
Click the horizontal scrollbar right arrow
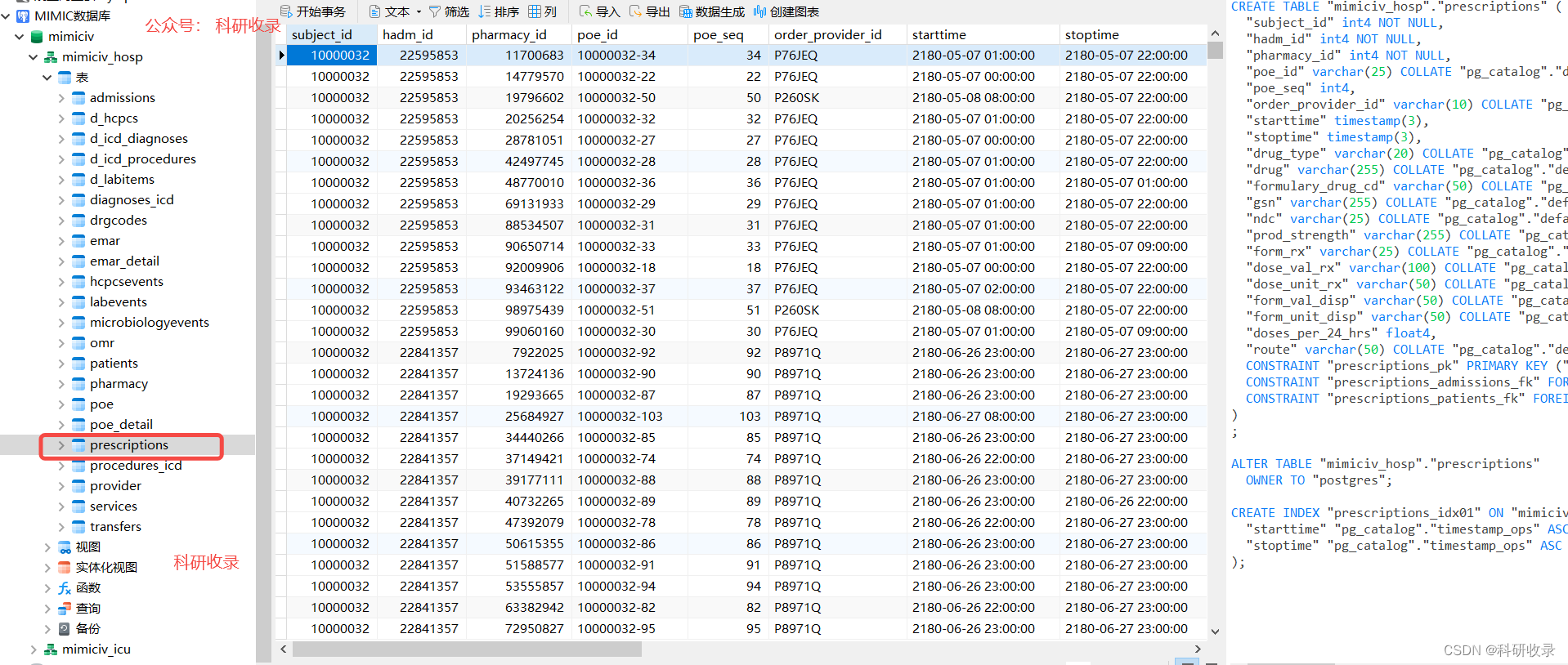click(x=1198, y=649)
